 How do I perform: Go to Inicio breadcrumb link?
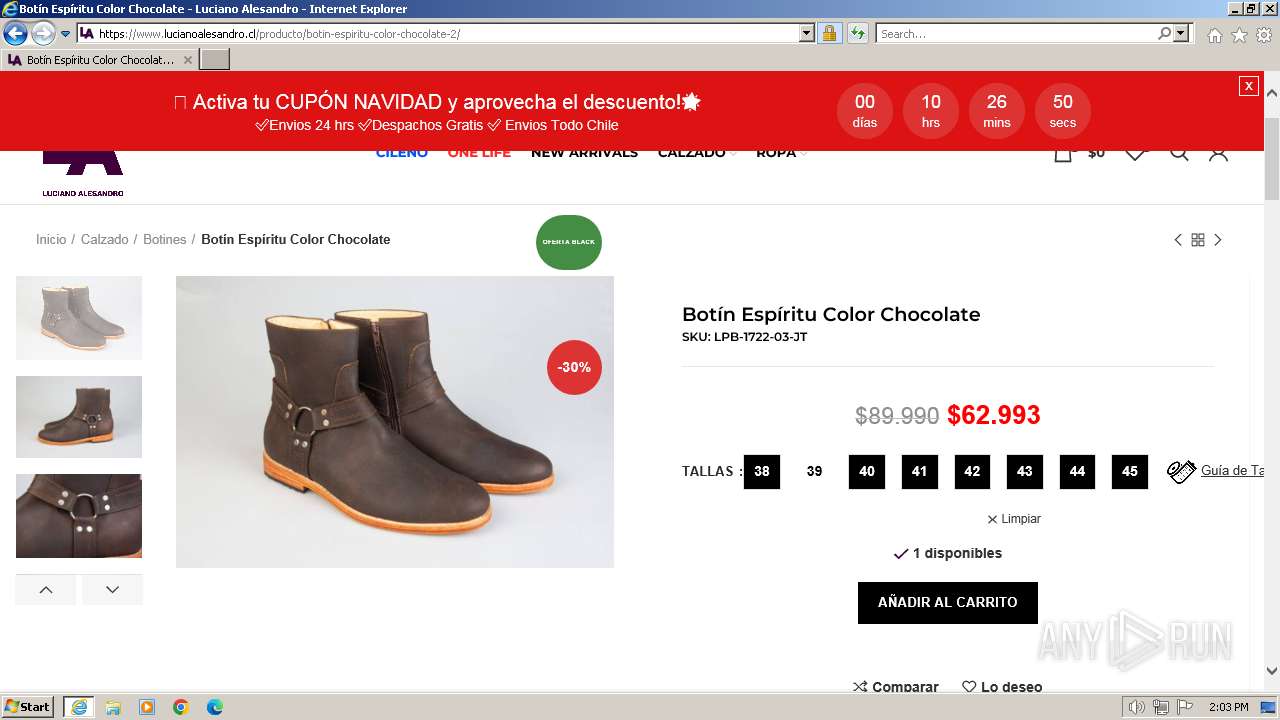[51, 239]
